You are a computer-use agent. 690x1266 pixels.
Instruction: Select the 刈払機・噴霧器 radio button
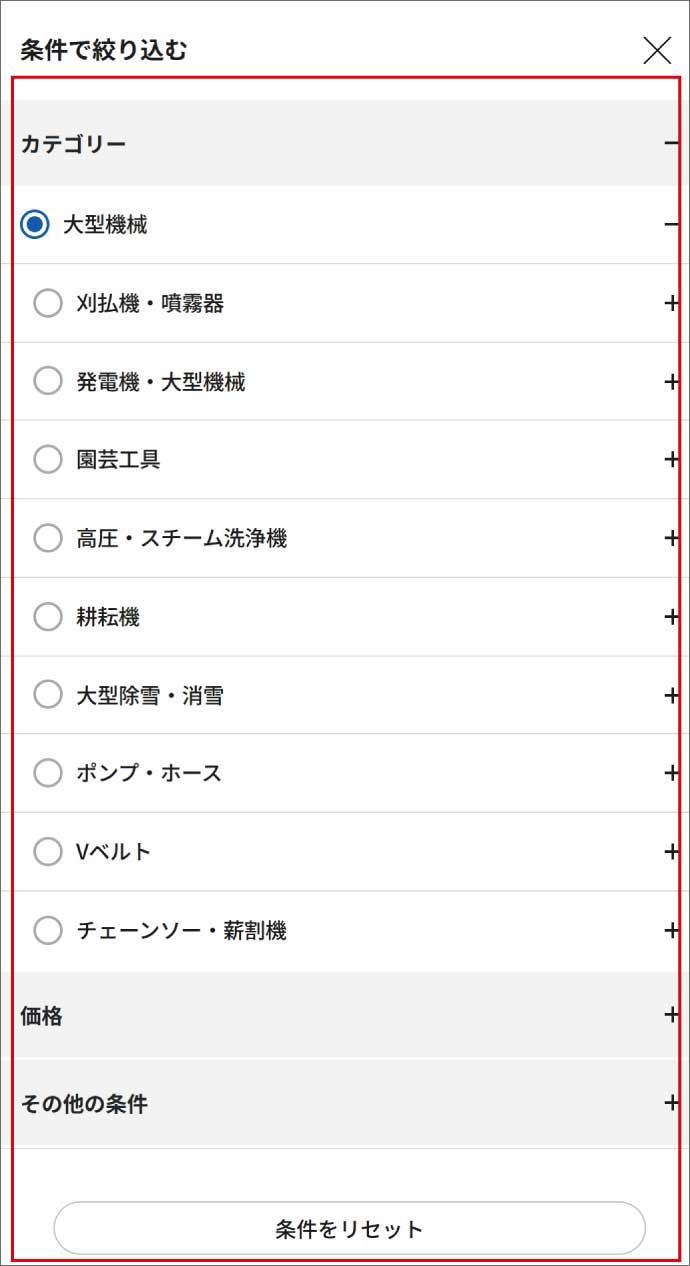[47, 302]
